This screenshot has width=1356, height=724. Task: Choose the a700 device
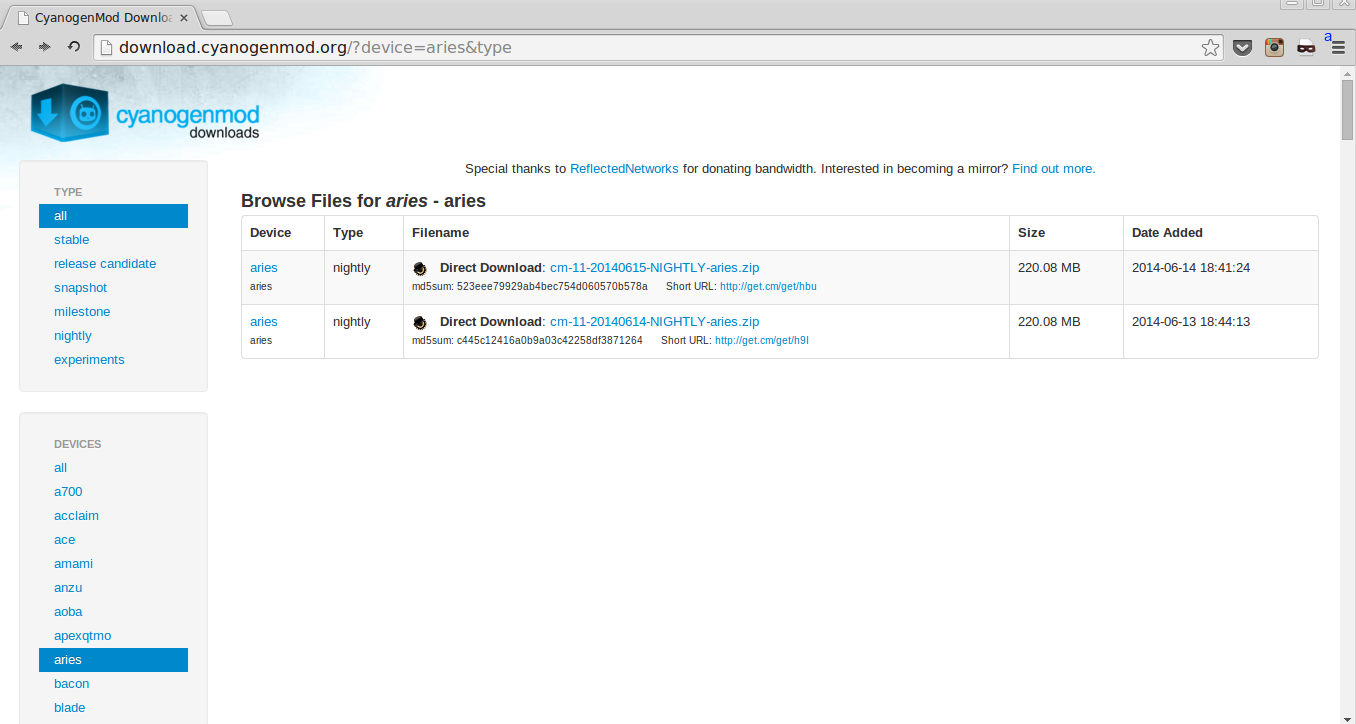(x=68, y=492)
